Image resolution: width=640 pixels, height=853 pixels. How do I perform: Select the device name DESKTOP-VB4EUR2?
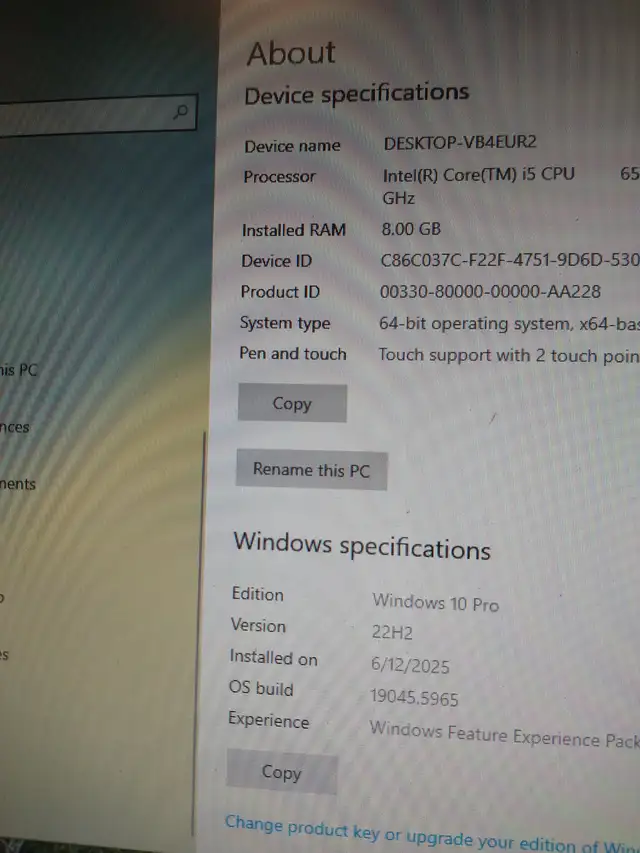click(x=460, y=143)
